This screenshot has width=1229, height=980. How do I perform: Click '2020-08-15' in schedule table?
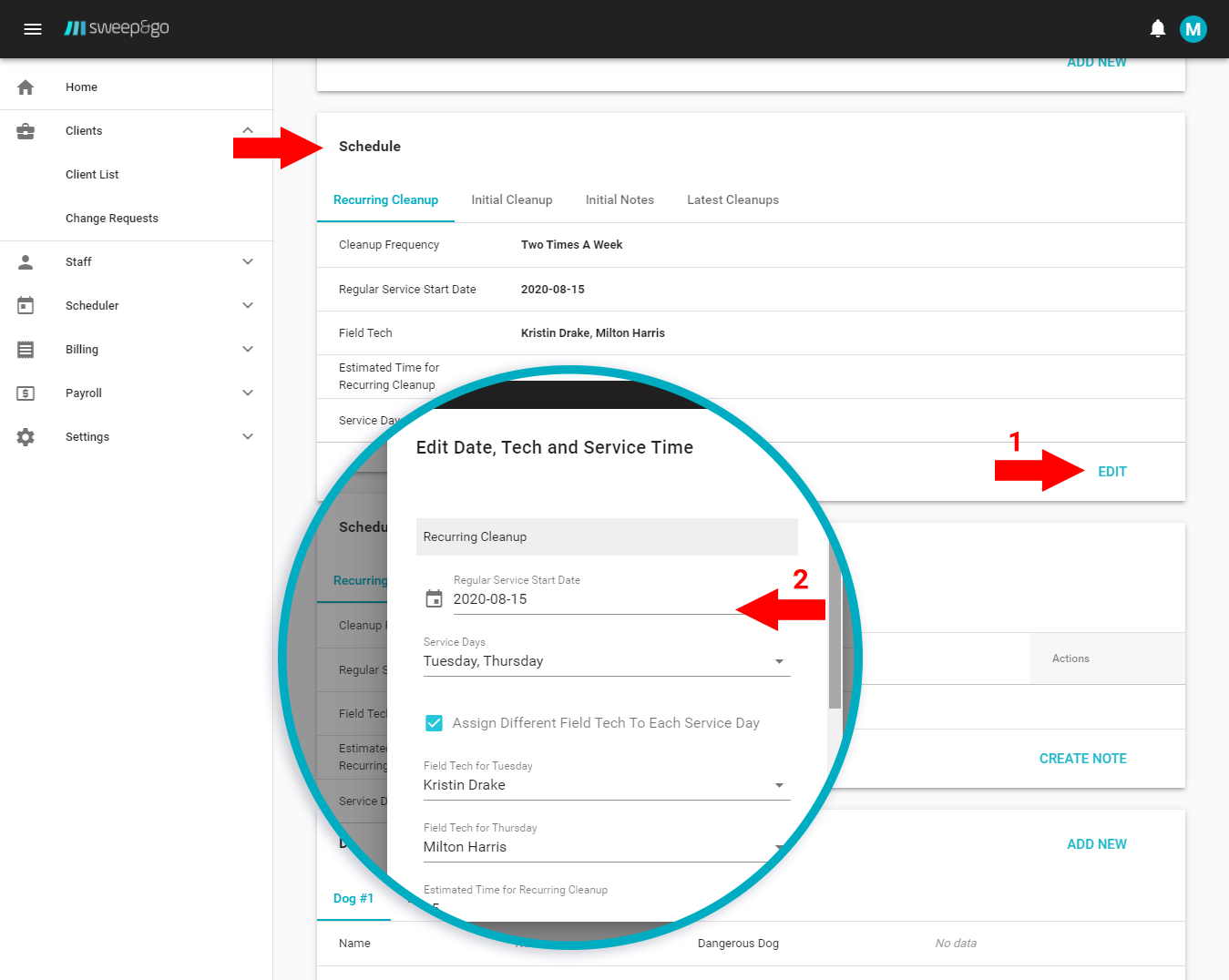pyautogui.click(x=552, y=290)
